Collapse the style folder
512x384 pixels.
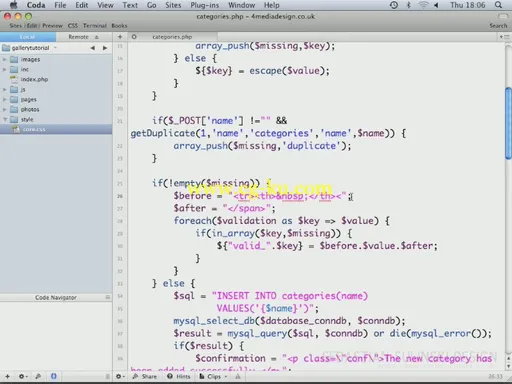(x=5, y=119)
